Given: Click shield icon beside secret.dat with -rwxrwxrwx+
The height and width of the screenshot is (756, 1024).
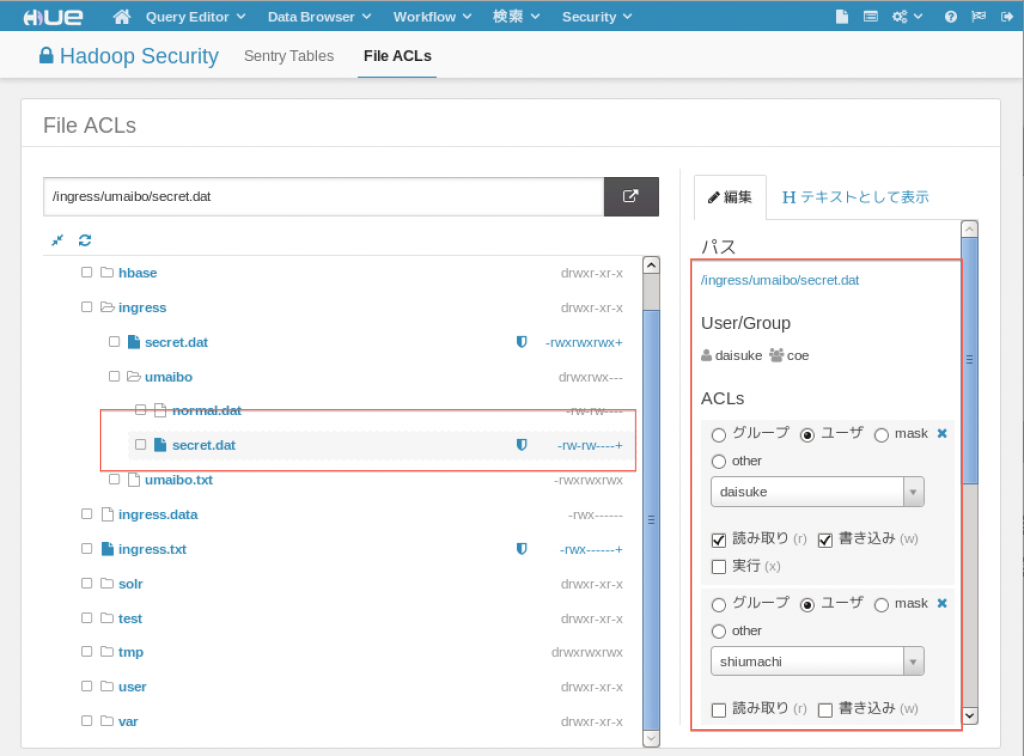Looking at the screenshot, I should click(x=522, y=341).
